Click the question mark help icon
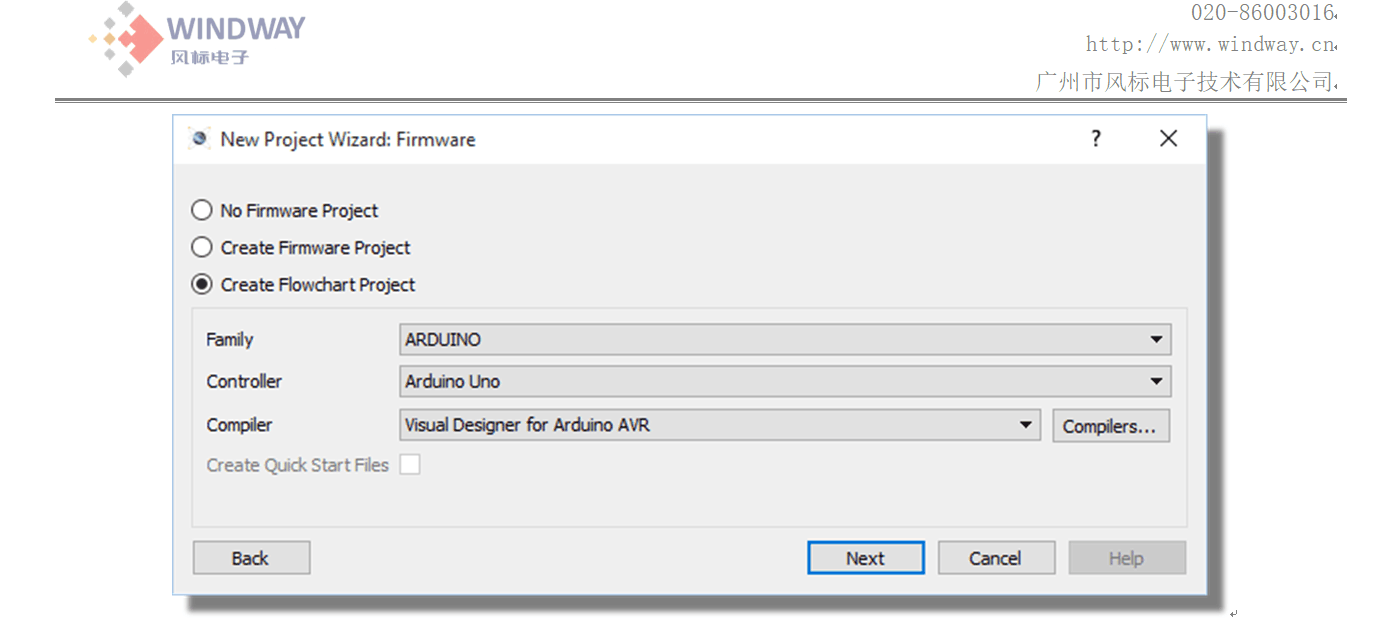 pos(1096,138)
